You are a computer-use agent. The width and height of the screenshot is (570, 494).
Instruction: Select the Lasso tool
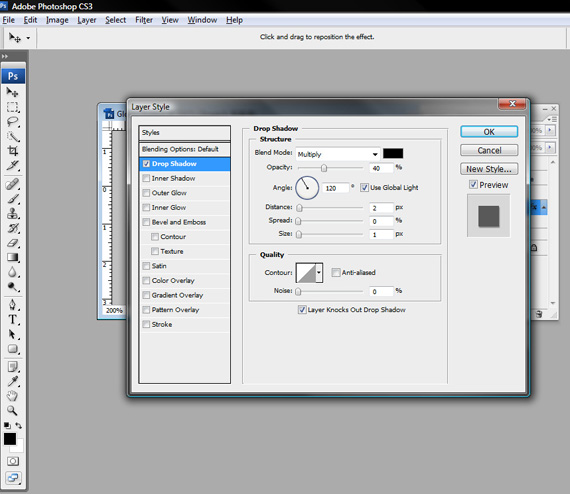tap(13, 122)
